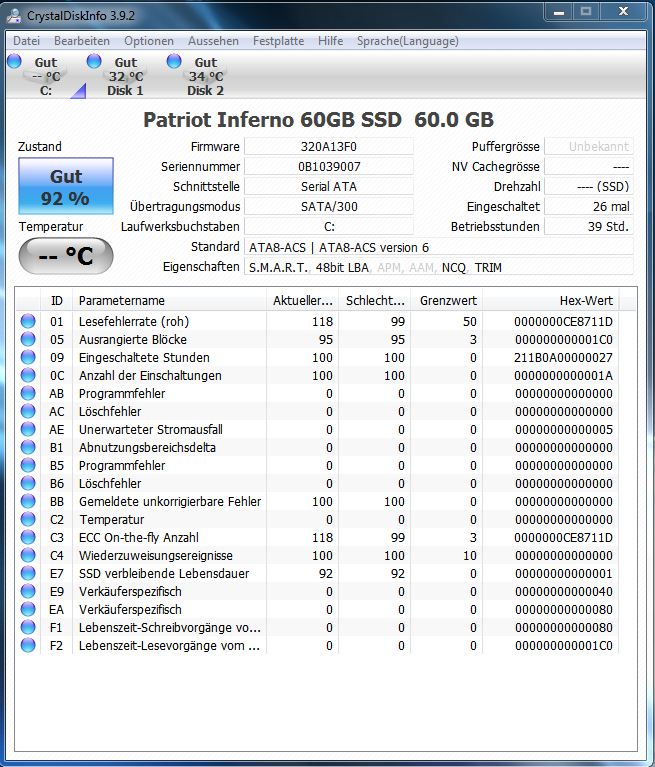
Task: Open the Bearbeiten menu
Action: (x=82, y=41)
